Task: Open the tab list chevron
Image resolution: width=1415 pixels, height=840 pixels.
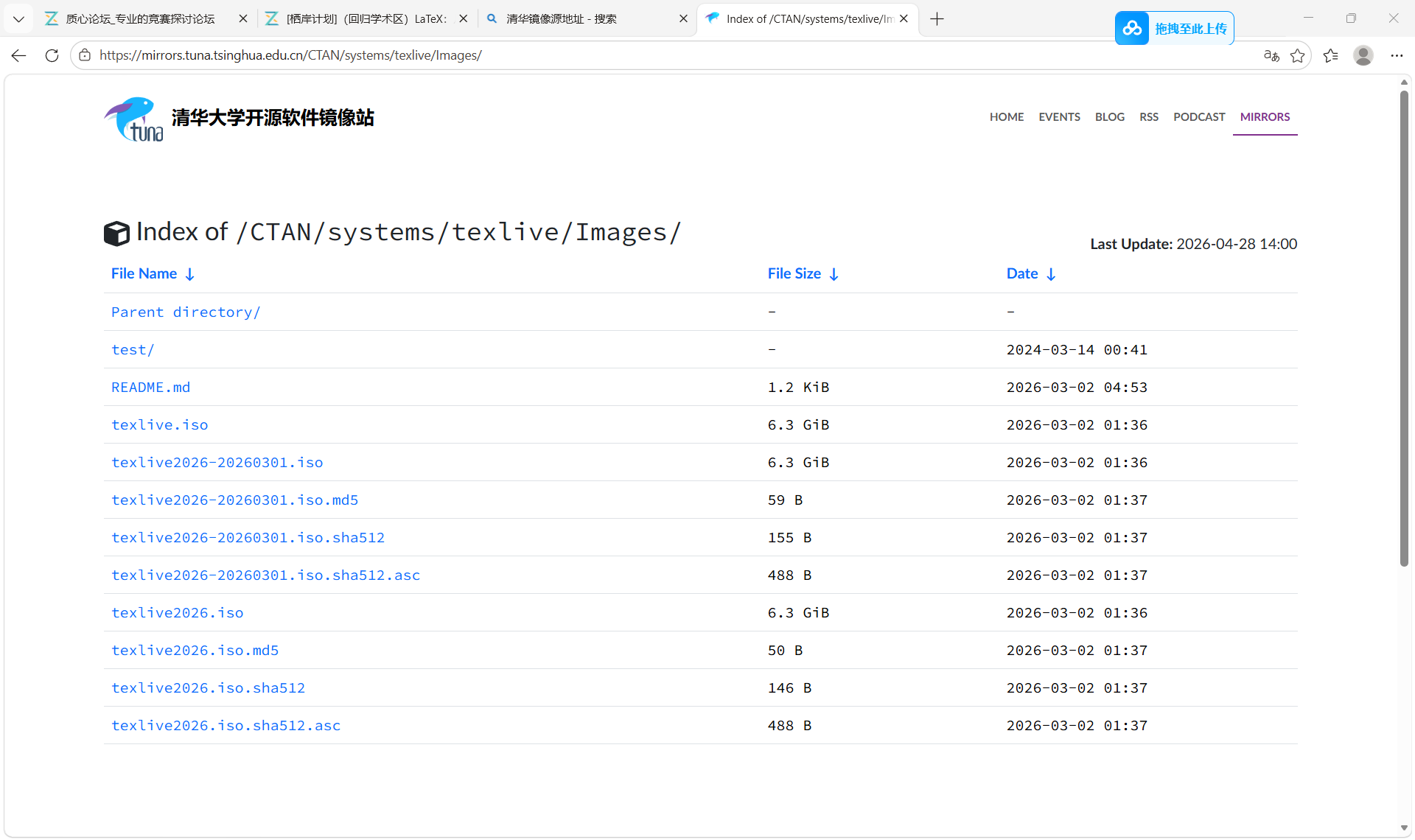Action: 19,19
